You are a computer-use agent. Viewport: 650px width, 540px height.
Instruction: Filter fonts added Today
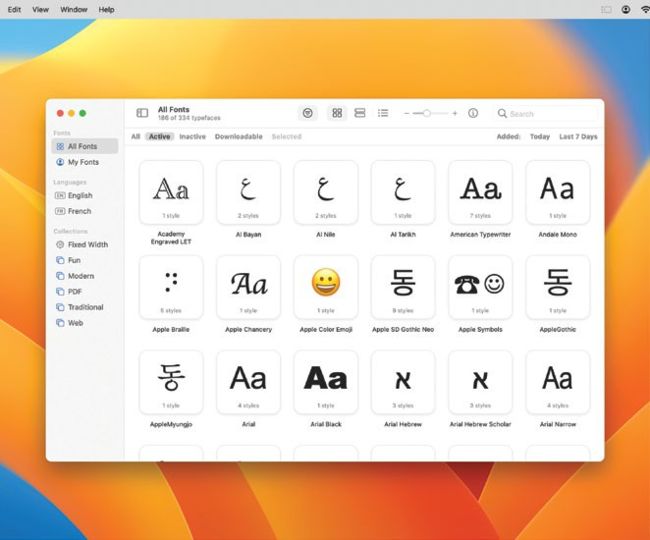coord(540,136)
